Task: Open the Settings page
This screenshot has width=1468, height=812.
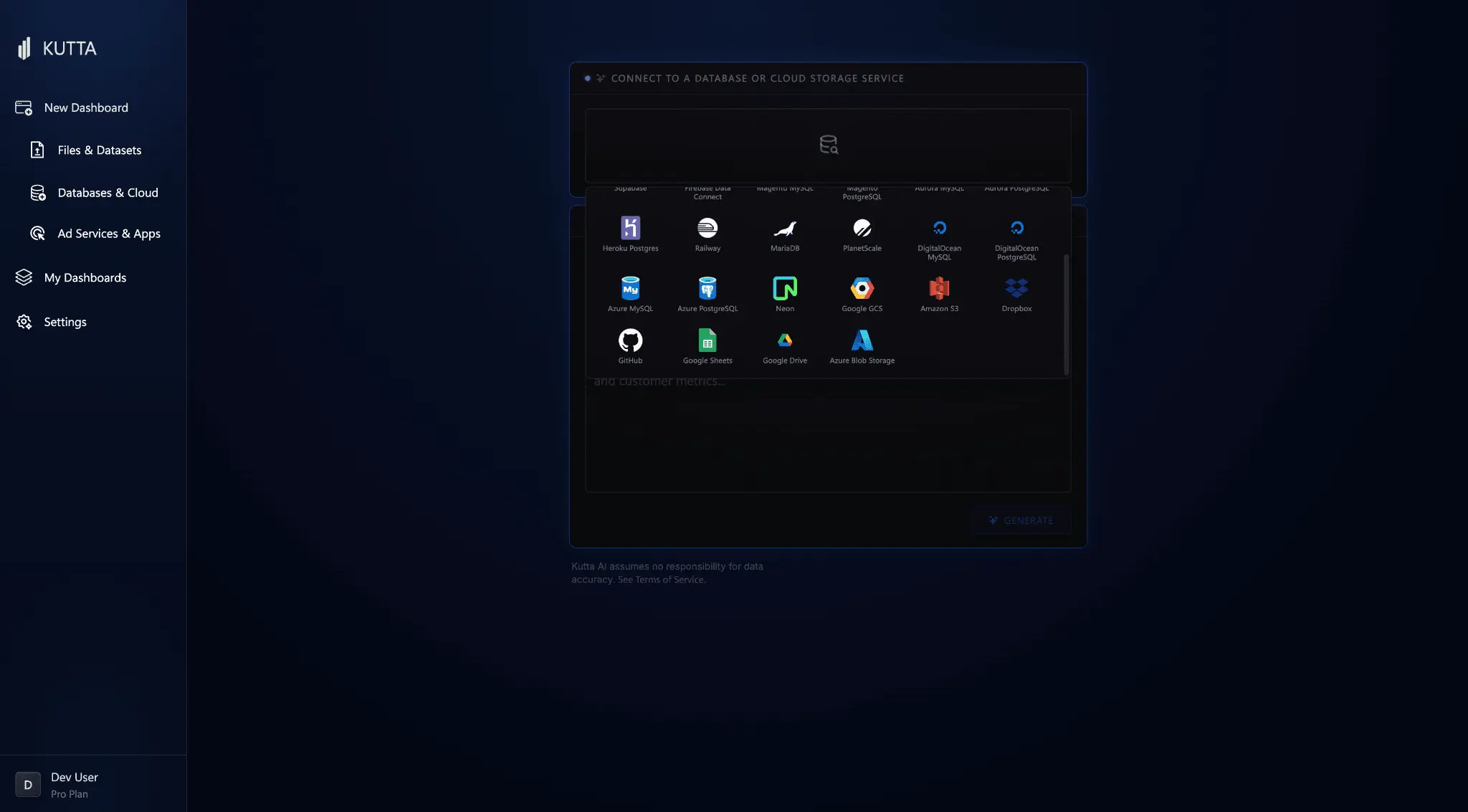Action: coord(65,322)
